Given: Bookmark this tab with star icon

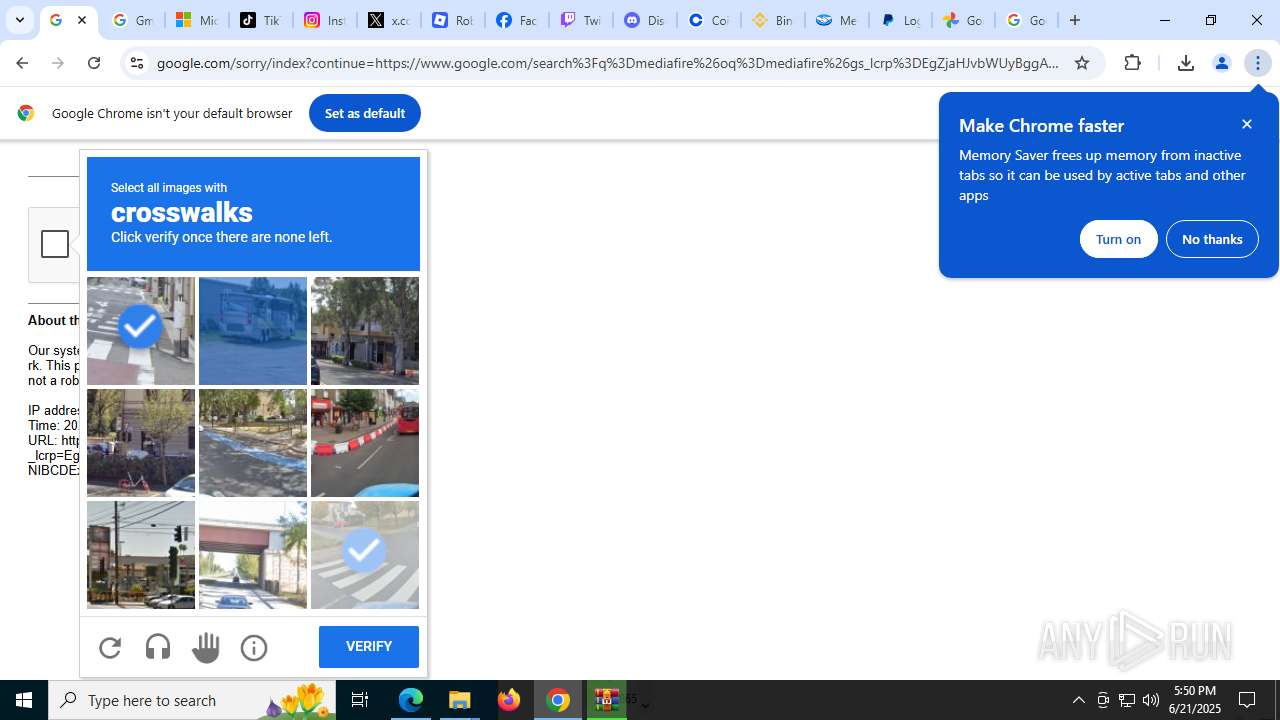Looking at the screenshot, I should tap(1082, 63).
